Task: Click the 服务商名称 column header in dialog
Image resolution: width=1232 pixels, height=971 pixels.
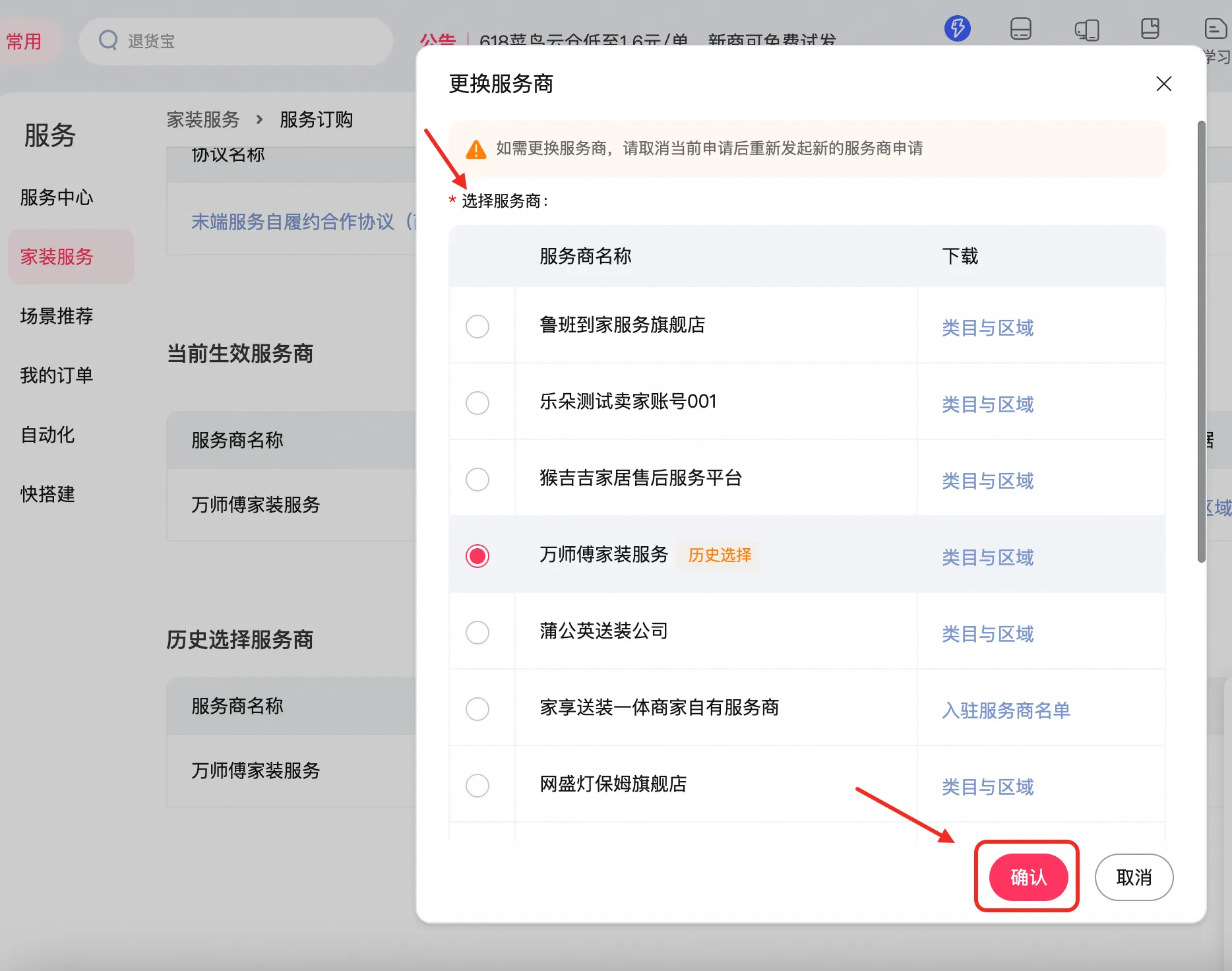Action: coord(586,256)
